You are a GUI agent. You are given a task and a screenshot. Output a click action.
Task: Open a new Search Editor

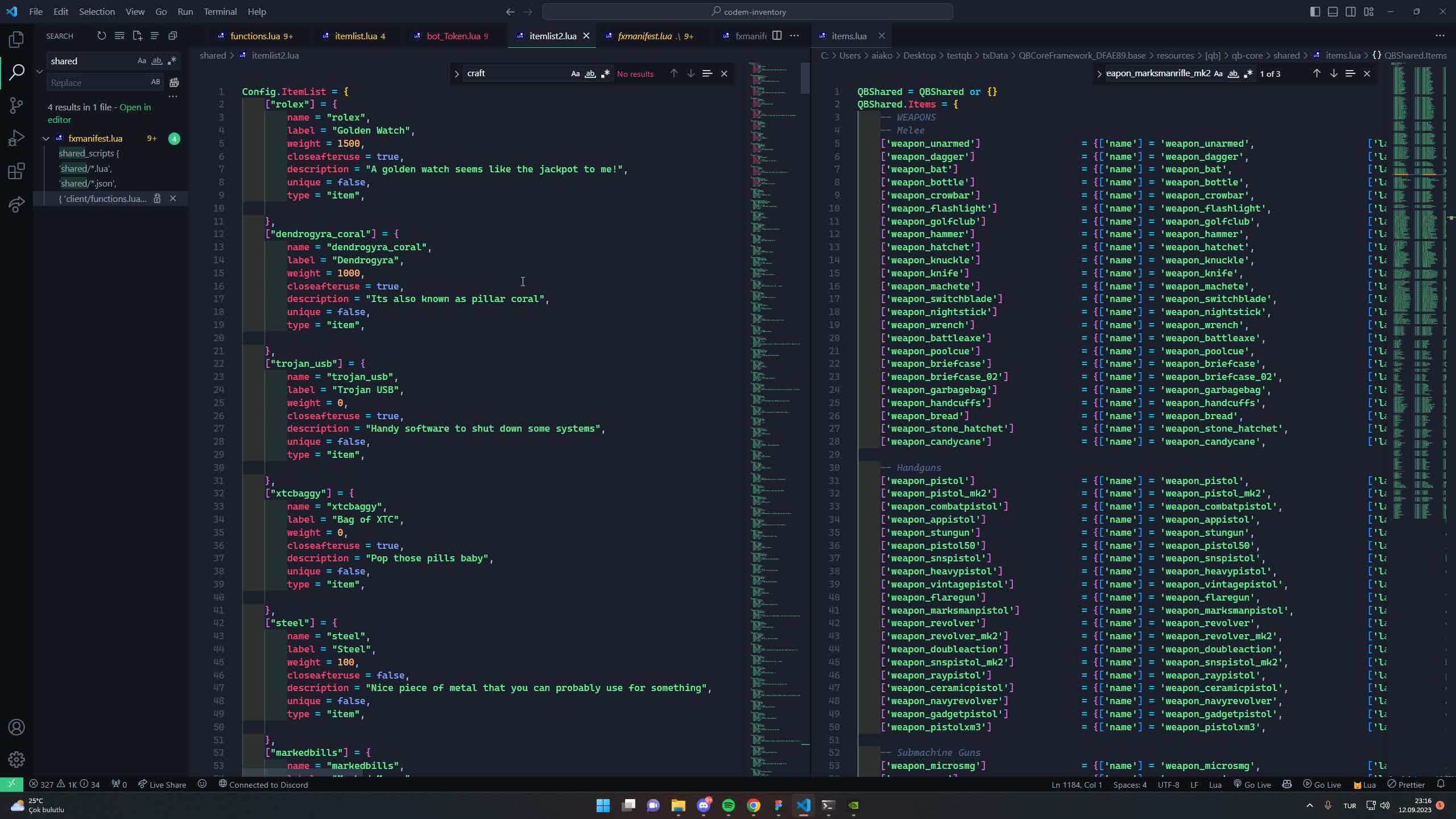pos(137,35)
